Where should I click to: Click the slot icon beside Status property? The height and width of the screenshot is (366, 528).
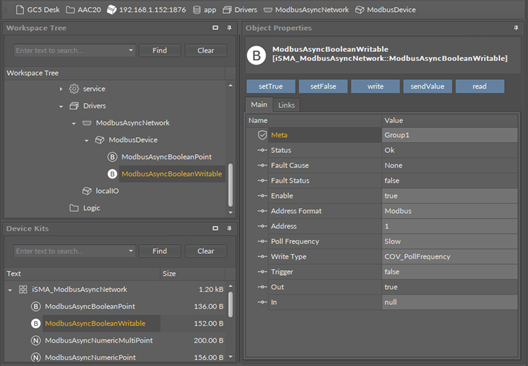coord(262,150)
